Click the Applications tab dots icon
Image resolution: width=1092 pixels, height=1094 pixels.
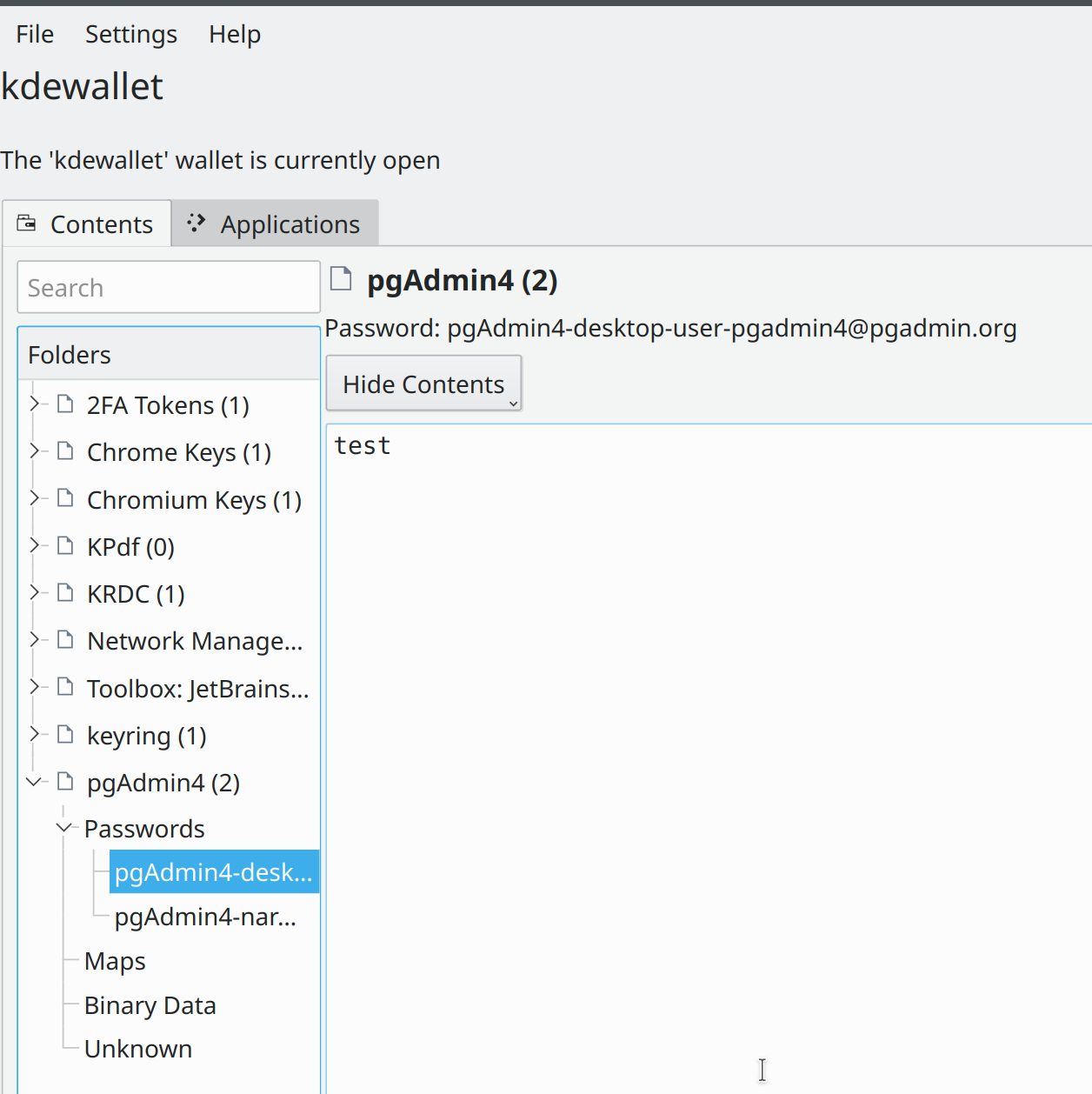[x=196, y=223]
